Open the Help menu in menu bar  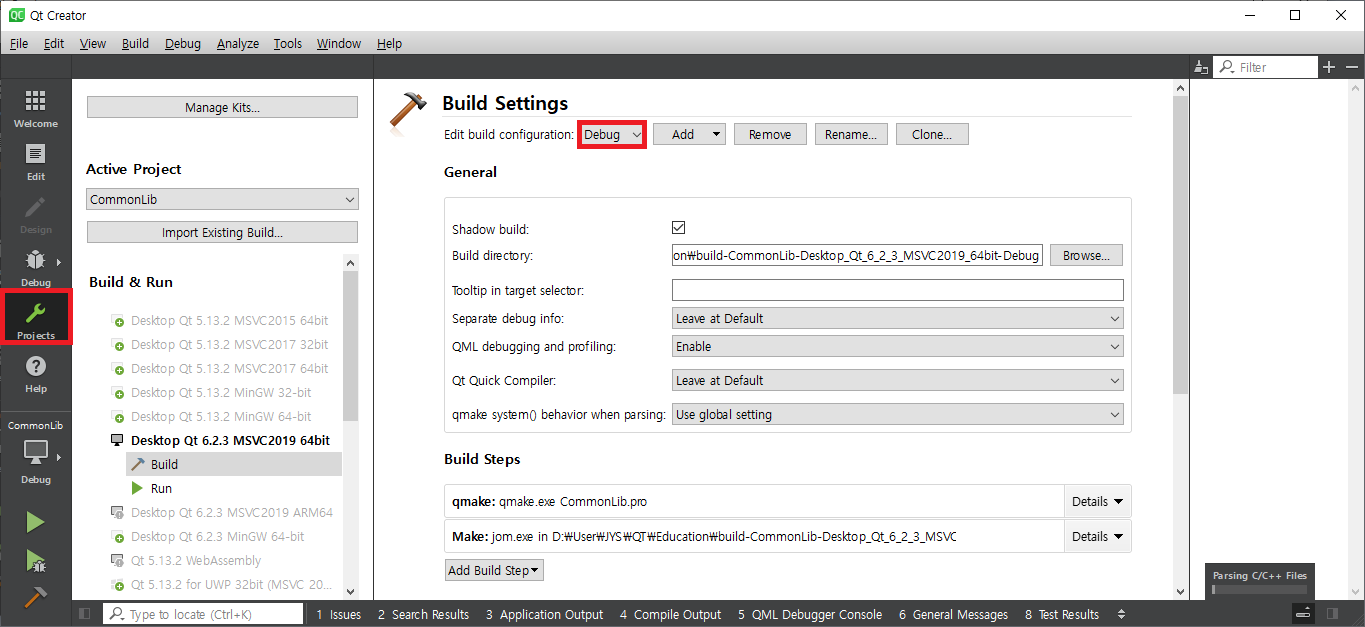pos(389,43)
